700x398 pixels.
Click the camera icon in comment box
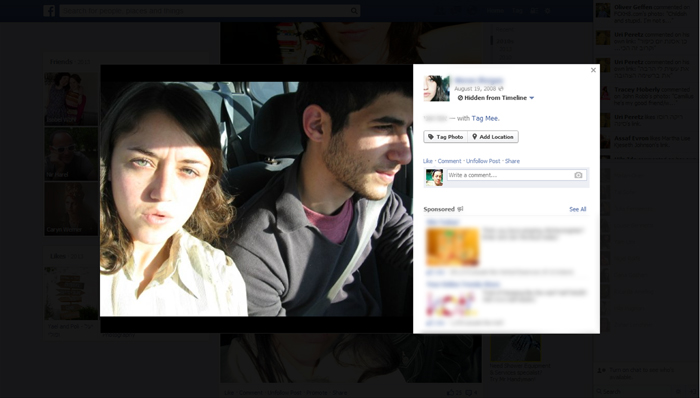coord(578,175)
